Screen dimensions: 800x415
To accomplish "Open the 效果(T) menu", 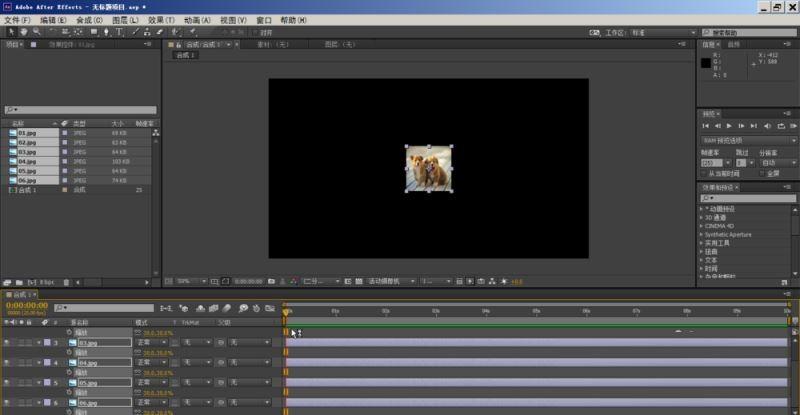I will (x=160, y=19).
